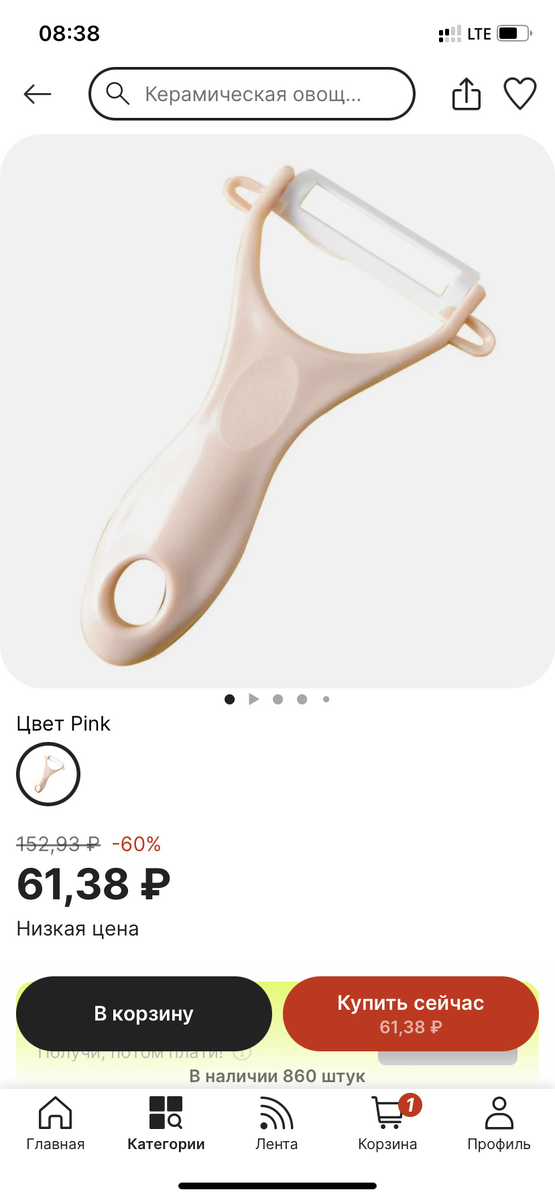This screenshot has width=555, height=1200.
Task: Go to Профиль tab
Action: click(498, 1124)
